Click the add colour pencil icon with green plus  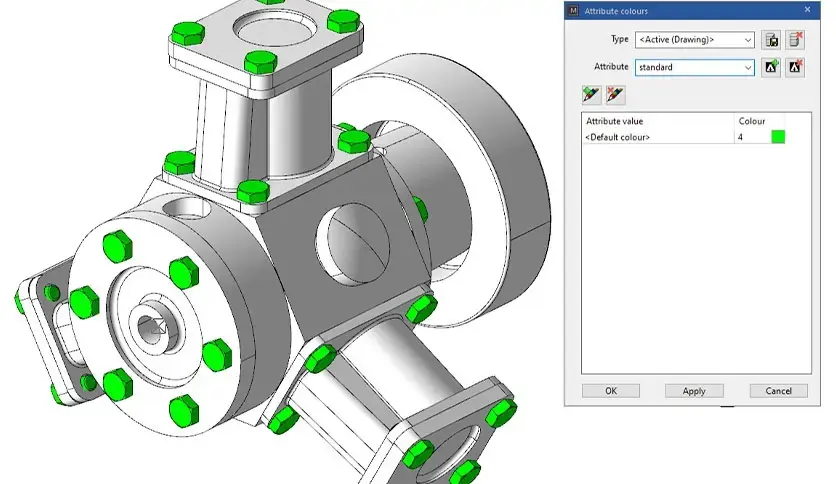coord(591,95)
